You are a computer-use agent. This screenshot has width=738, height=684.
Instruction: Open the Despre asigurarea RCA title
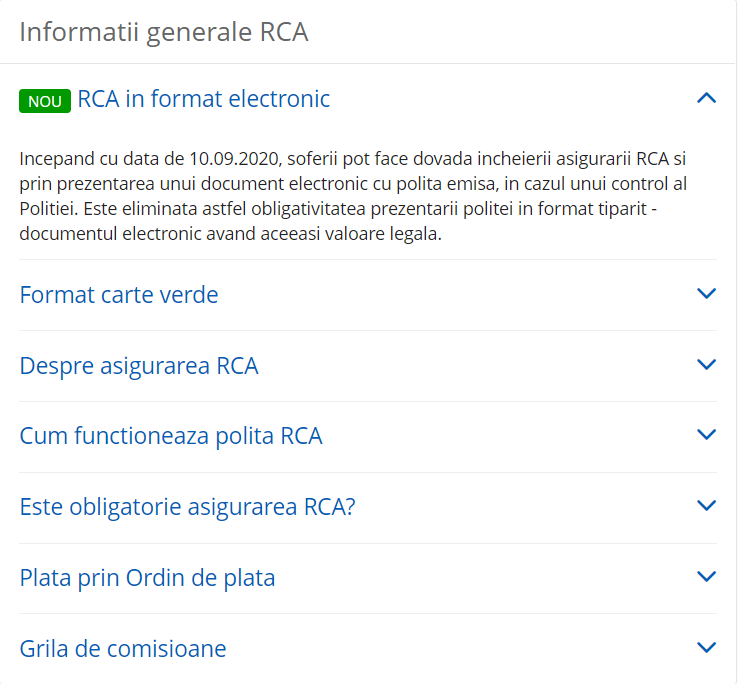point(139,366)
